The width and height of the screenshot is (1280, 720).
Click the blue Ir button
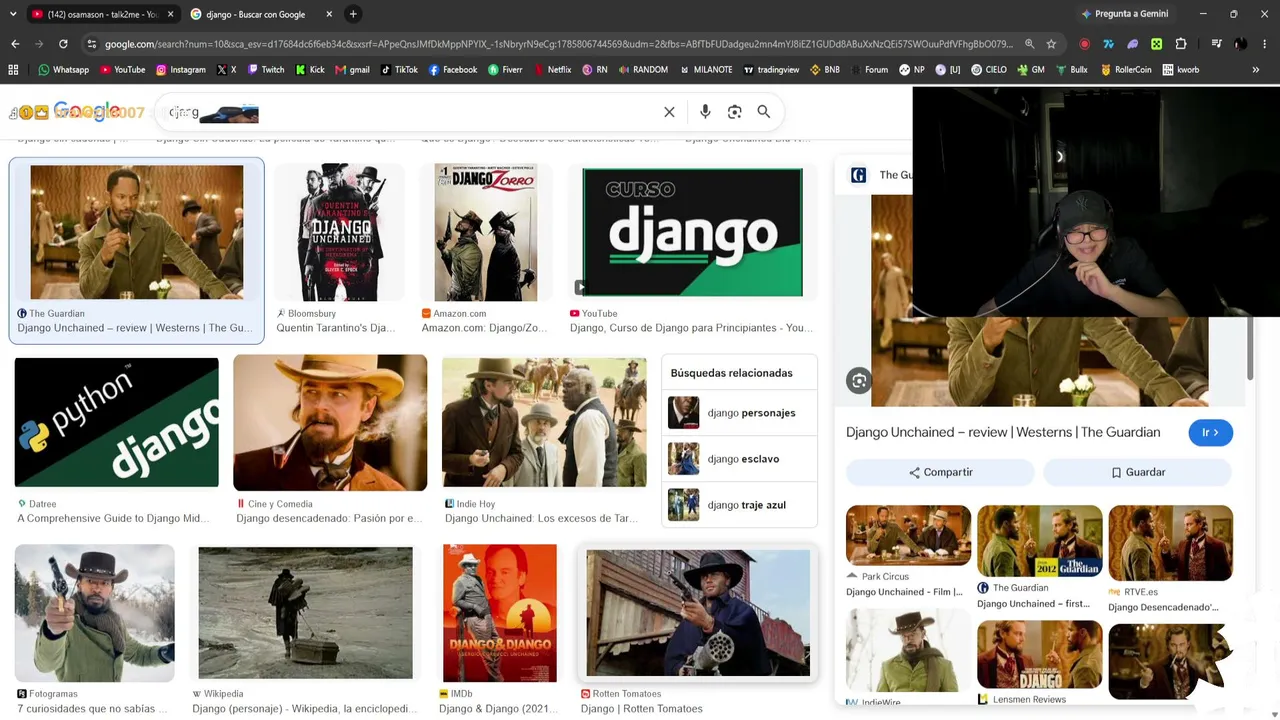tap(1210, 432)
